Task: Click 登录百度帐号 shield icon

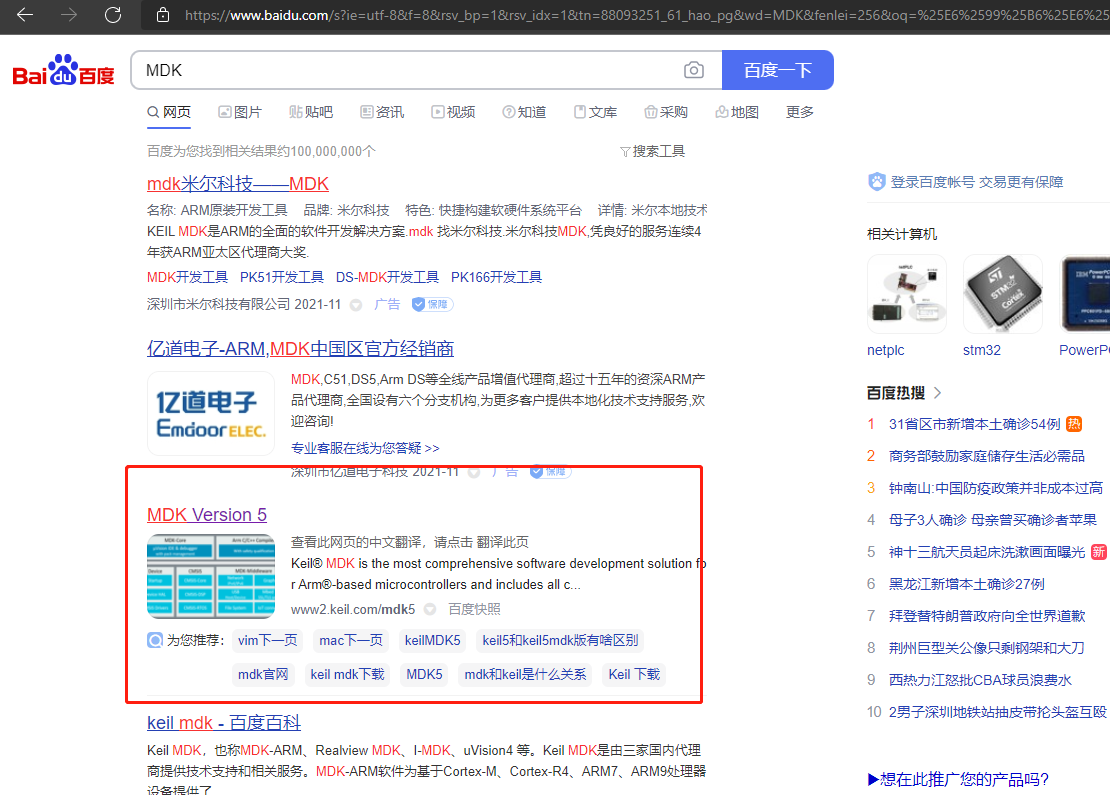Action: 876,182
